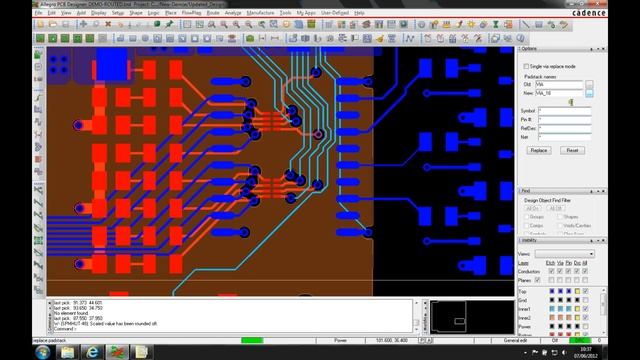Click the Net filter field

[x=564, y=137]
